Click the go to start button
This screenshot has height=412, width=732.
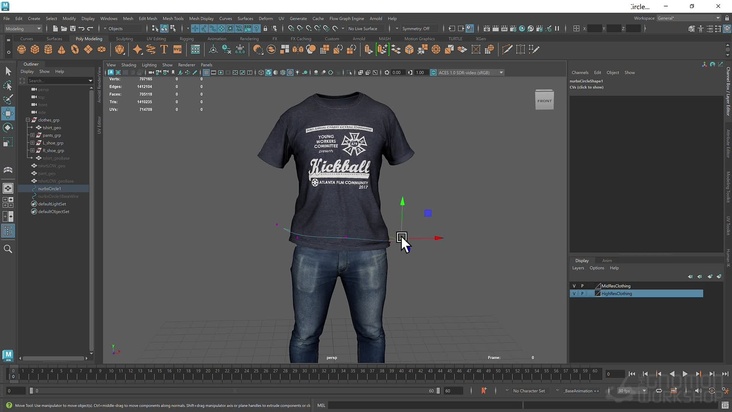632,374
